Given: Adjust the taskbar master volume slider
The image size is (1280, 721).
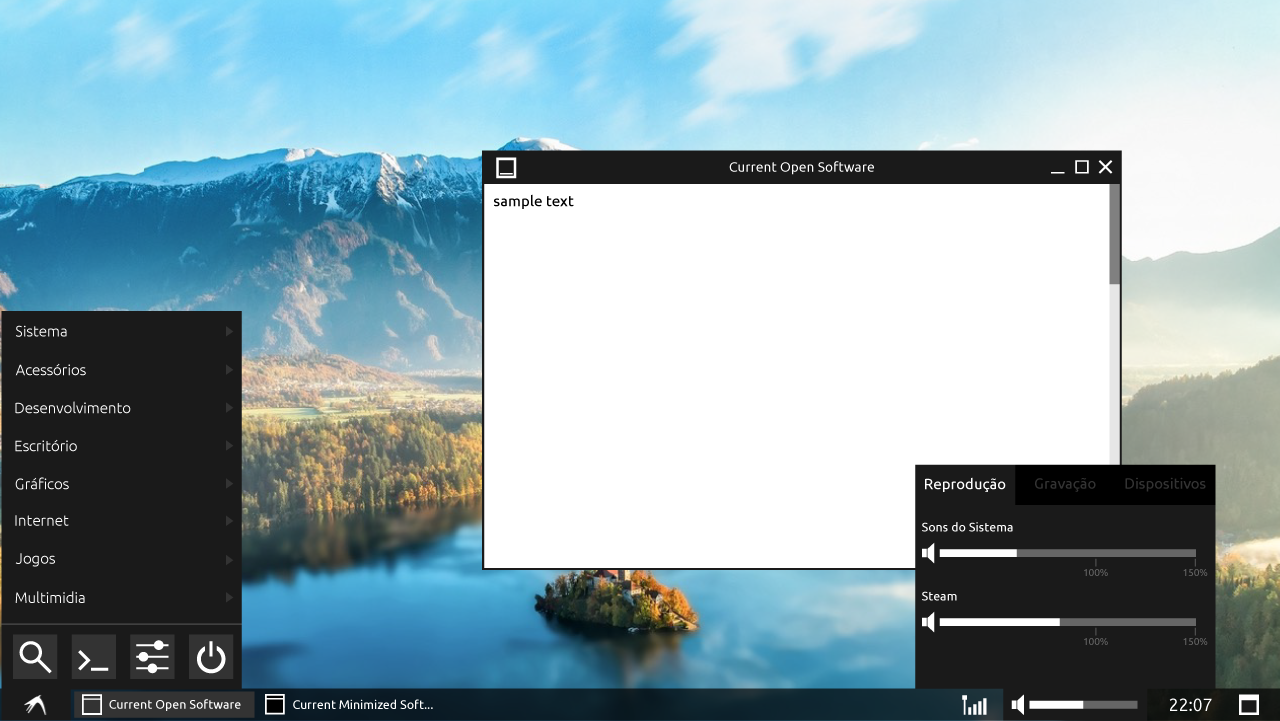Looking at the screenshot, I should (x=1083, y=705).
